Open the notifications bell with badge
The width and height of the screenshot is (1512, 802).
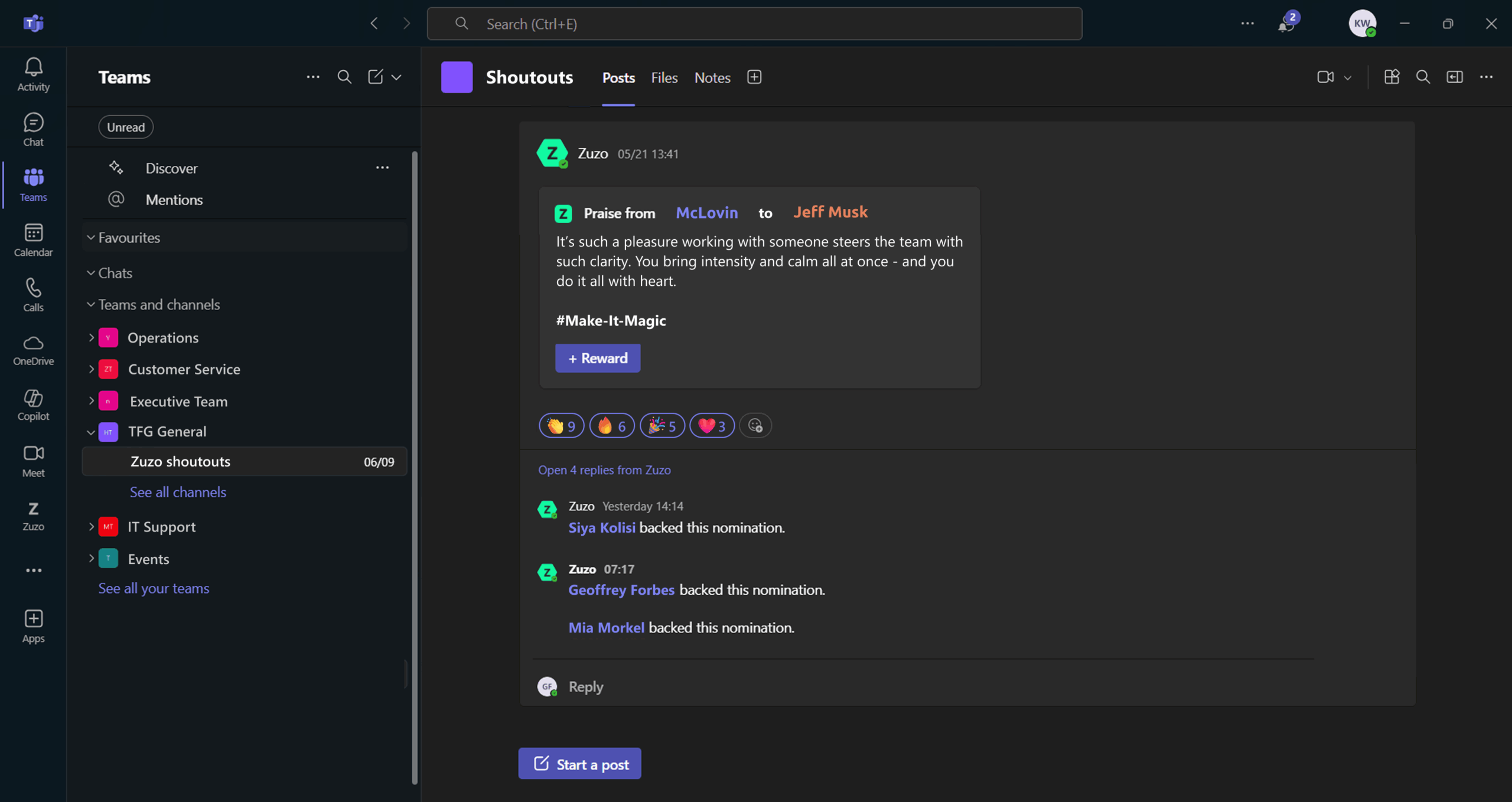pos(1288,22)
